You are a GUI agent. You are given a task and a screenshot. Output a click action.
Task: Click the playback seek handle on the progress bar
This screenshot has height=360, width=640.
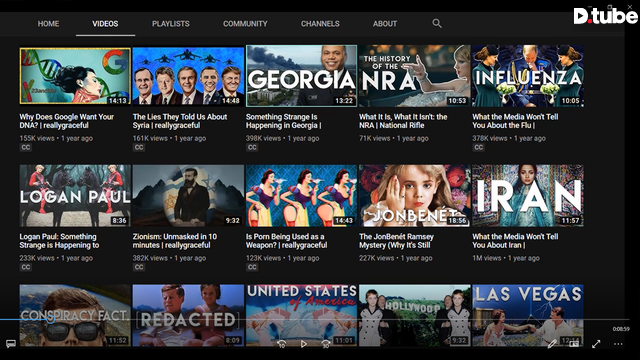tap(50, 320)
